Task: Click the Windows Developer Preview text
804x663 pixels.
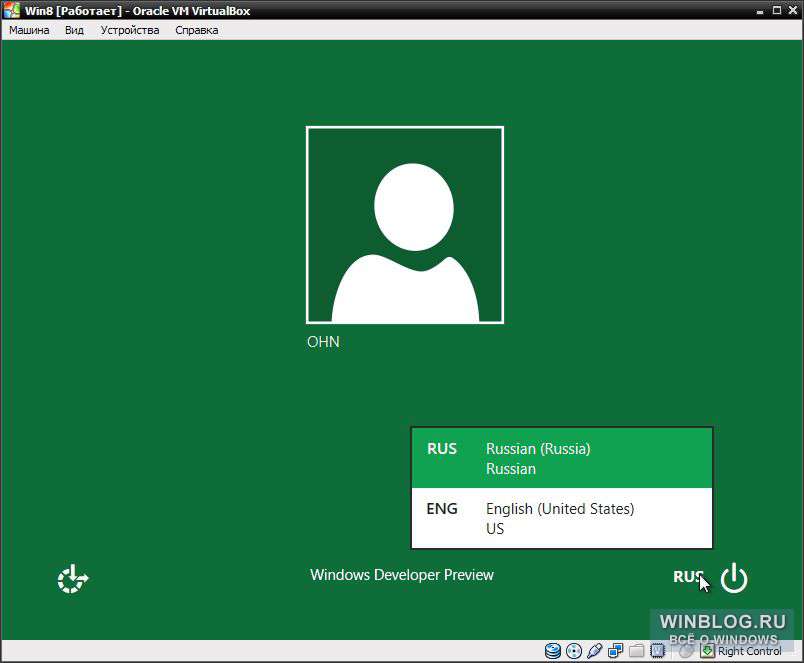Action: click(401, 575)
